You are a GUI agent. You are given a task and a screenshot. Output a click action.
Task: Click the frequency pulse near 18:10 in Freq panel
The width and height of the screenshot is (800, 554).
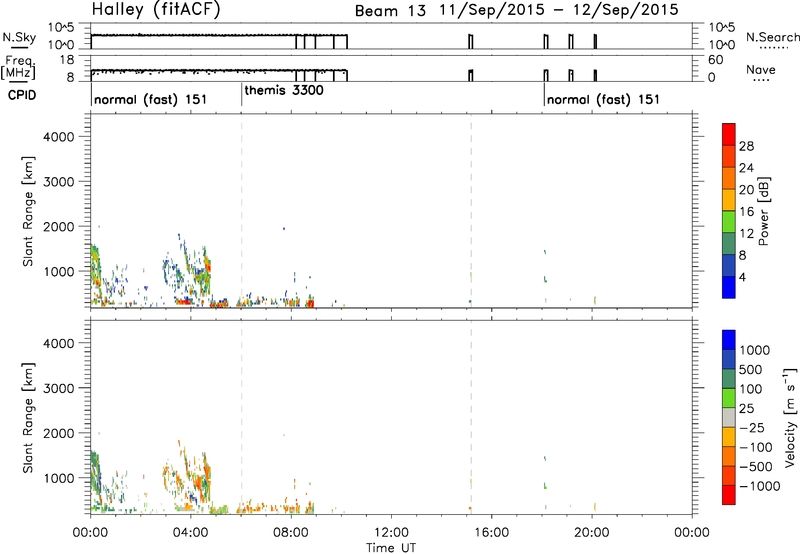(546, 75)
